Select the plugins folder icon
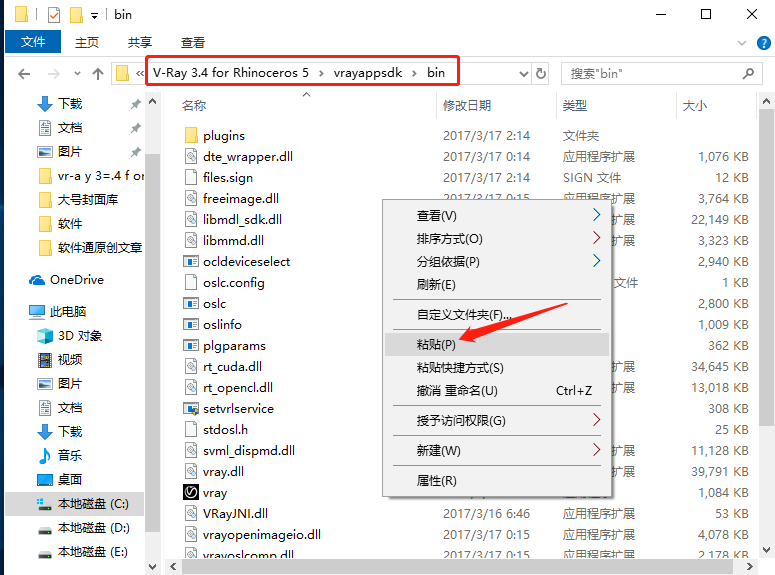The width and height of the screenshot is (775, 575). click(191, 135)
